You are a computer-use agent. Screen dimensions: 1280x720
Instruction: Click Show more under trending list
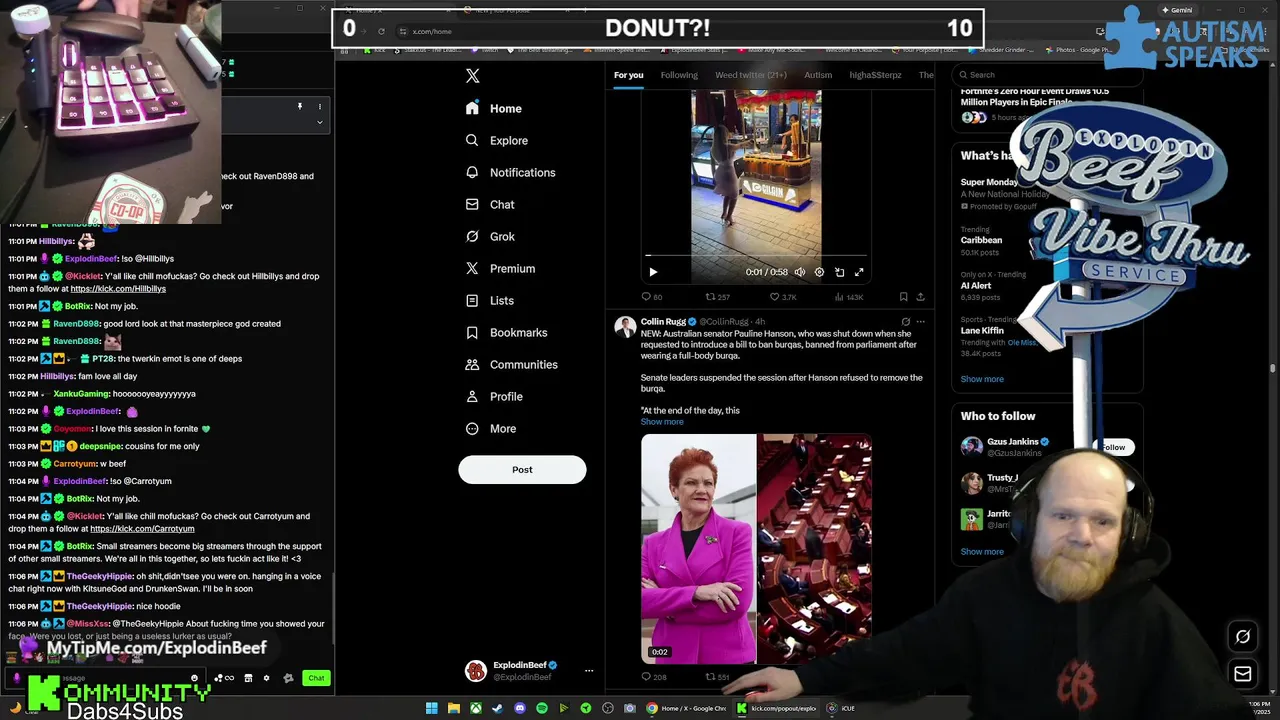[x=982, y=379]
